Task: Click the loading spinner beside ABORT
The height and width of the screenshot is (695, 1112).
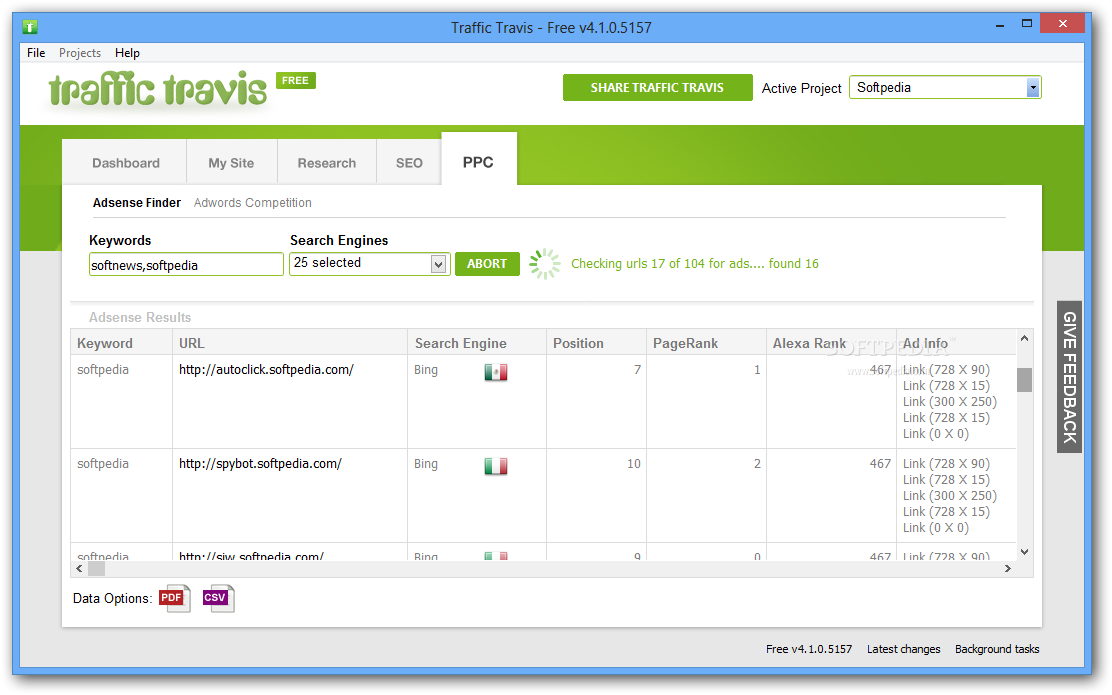Action: 545,264
